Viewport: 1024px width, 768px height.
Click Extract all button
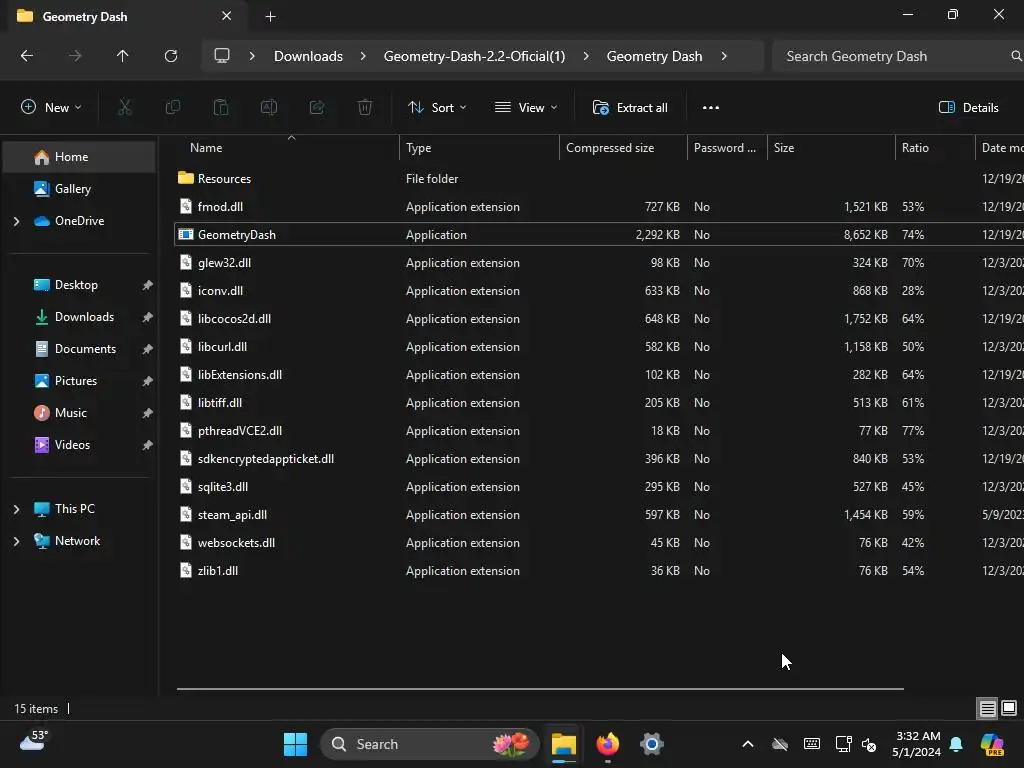click(x=630, y=108)
